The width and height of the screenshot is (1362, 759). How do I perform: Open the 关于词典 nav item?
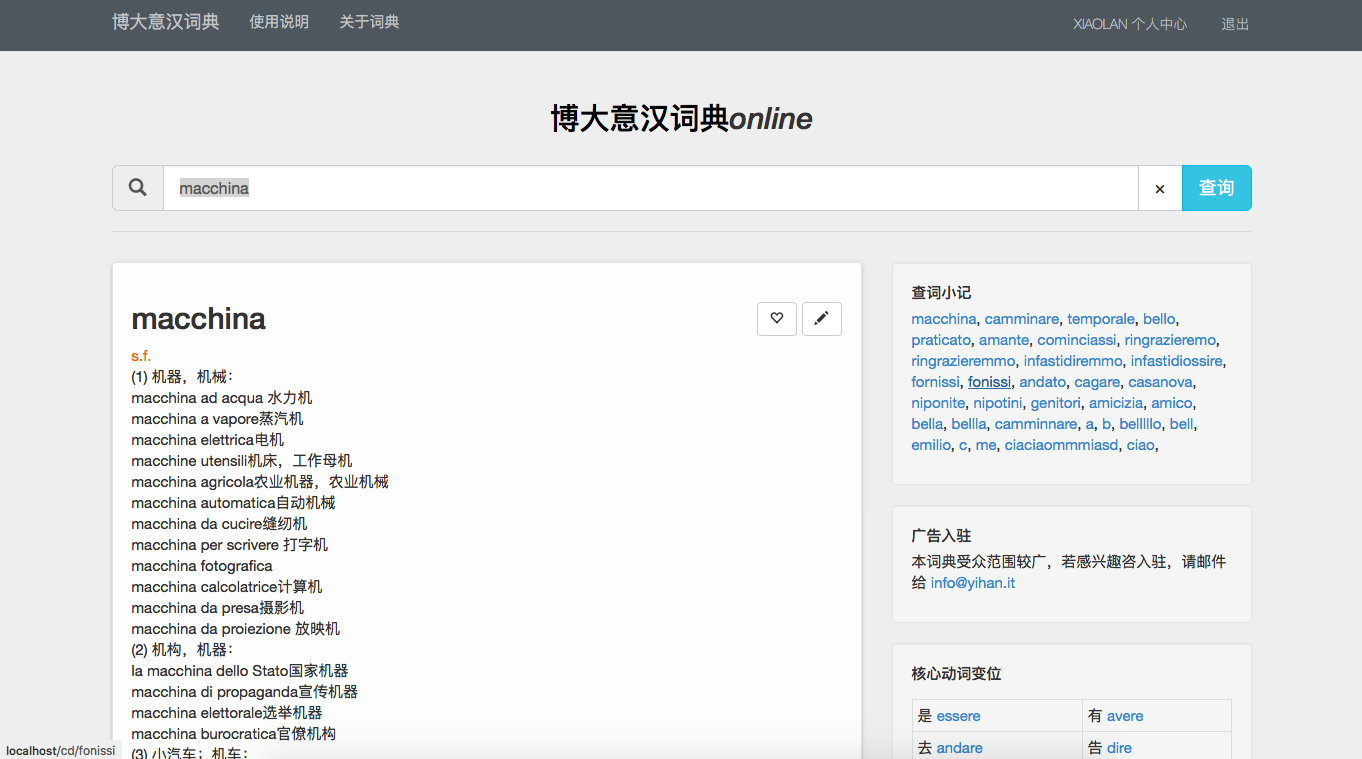point(369,22)
